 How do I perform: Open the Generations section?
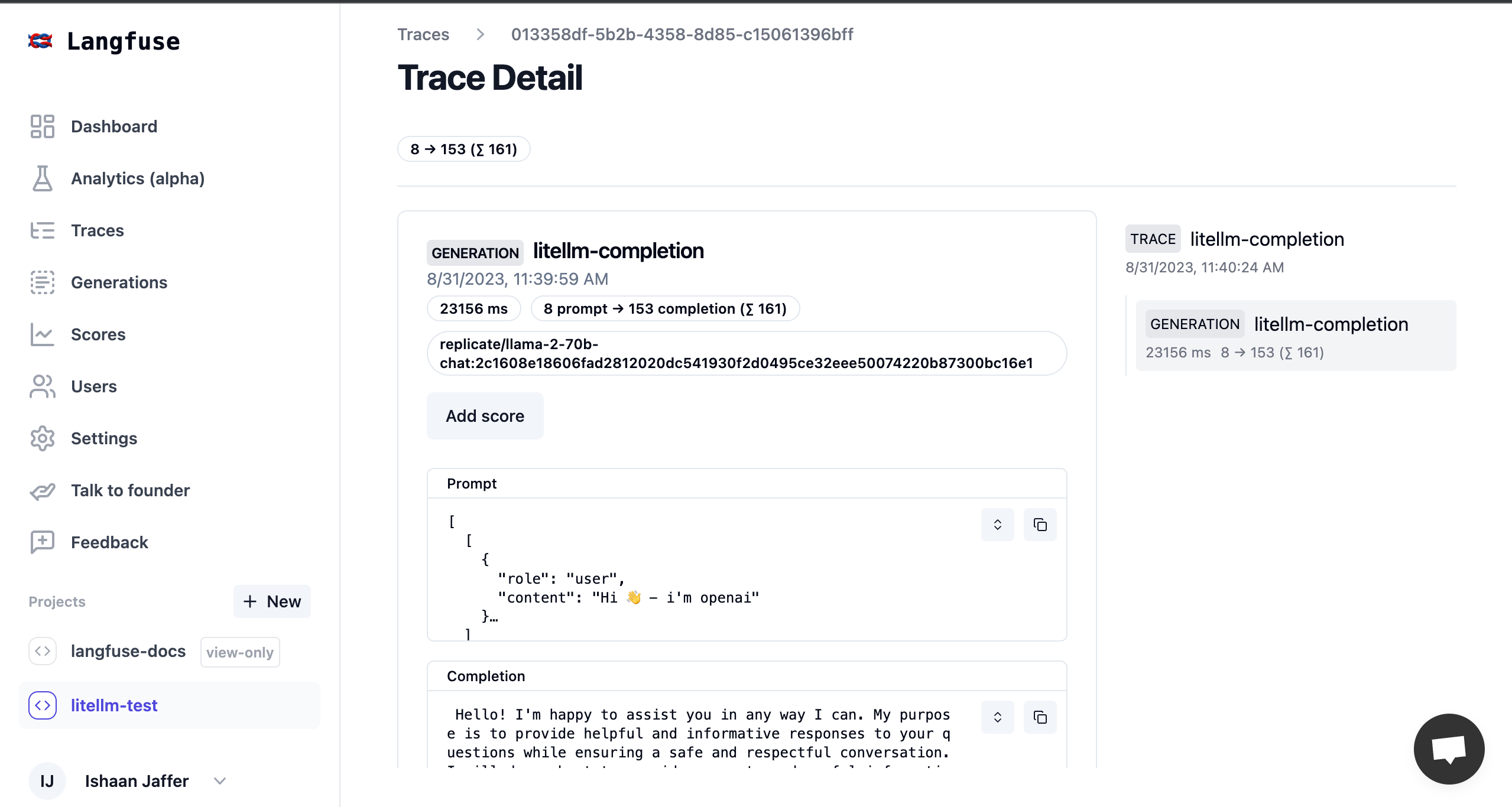119,282
